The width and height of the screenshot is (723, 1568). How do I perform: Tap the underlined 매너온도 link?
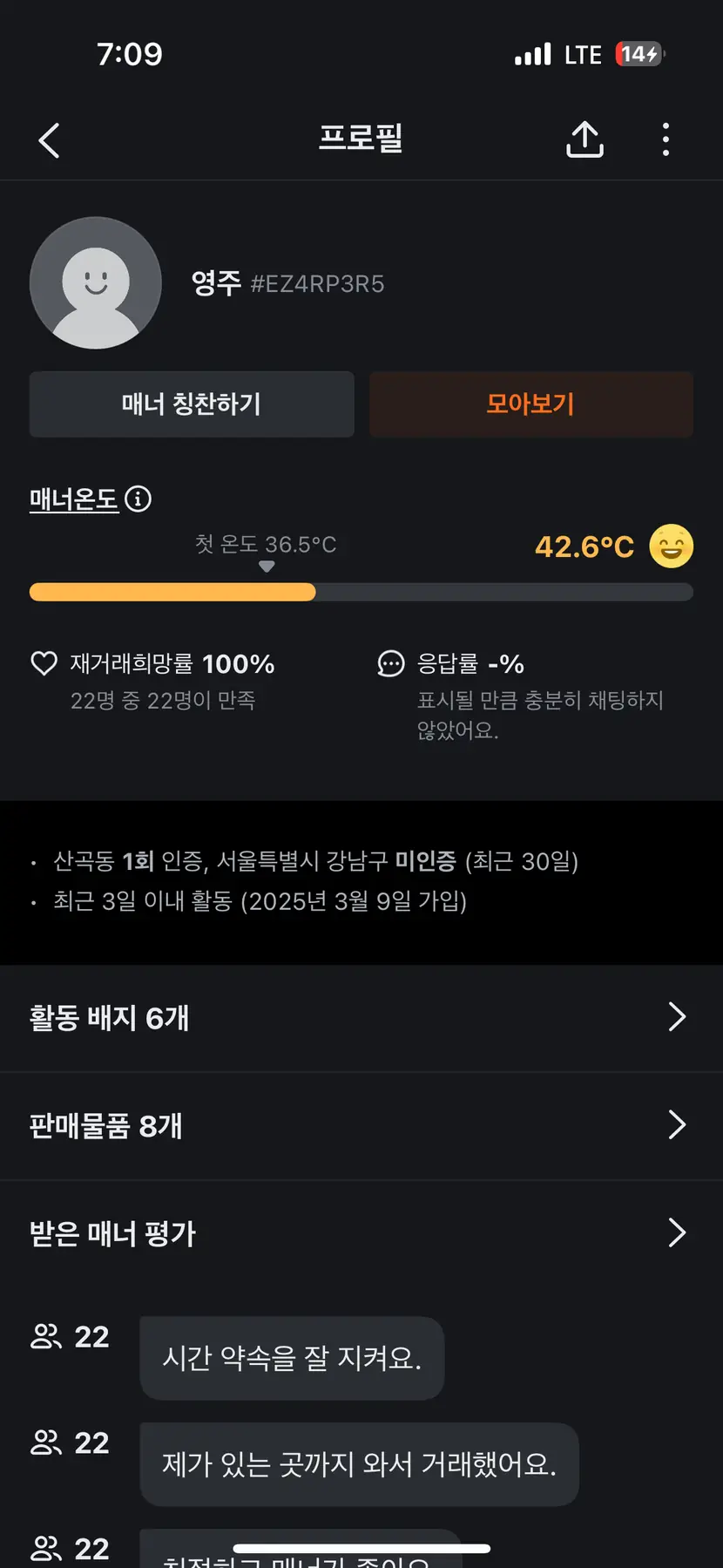[x=74, y=499]
